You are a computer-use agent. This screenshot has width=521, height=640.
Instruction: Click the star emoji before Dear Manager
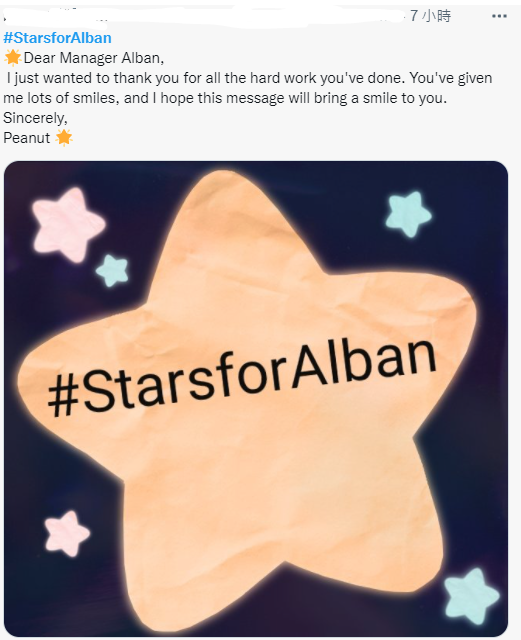(x=13, y=58)
